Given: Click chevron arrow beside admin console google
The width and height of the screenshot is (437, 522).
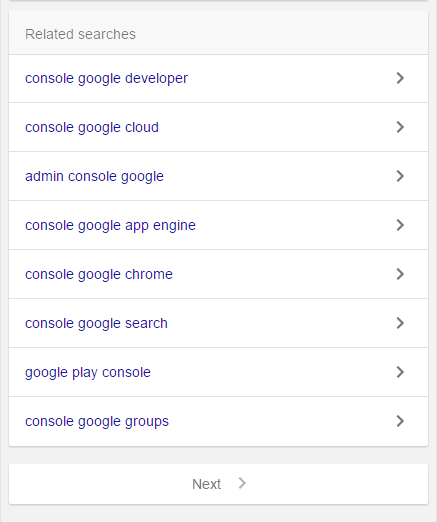Looking at the screenshot, I should click(400, 176).
